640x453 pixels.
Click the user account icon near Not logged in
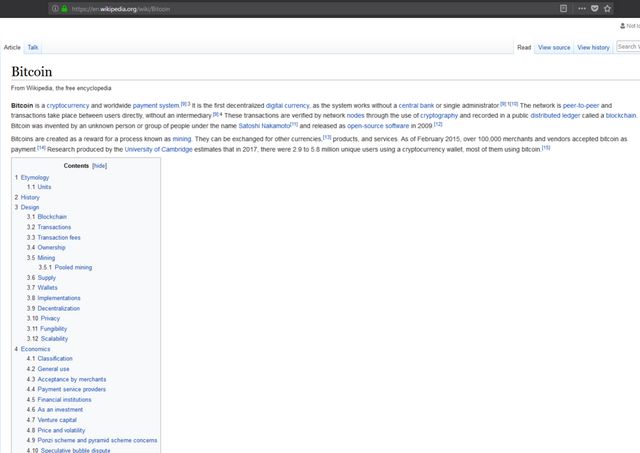622,26
